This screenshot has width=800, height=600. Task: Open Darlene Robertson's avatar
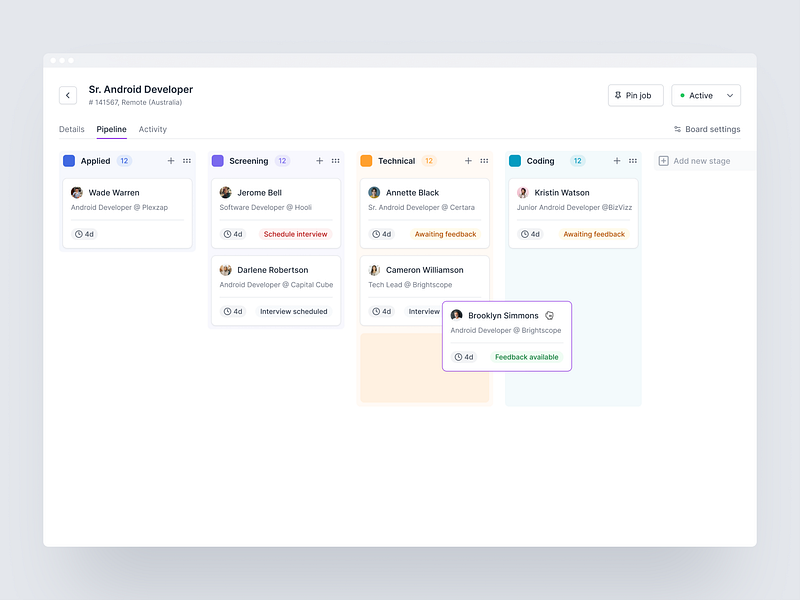[226, 270]
